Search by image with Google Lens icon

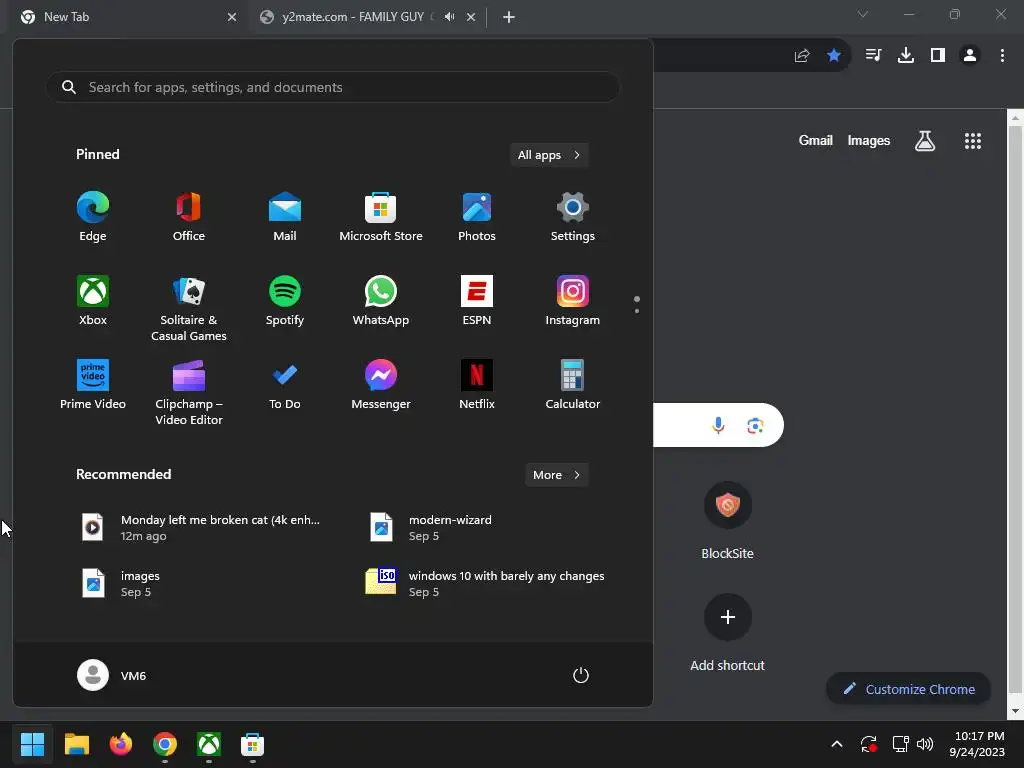point(755,425)
